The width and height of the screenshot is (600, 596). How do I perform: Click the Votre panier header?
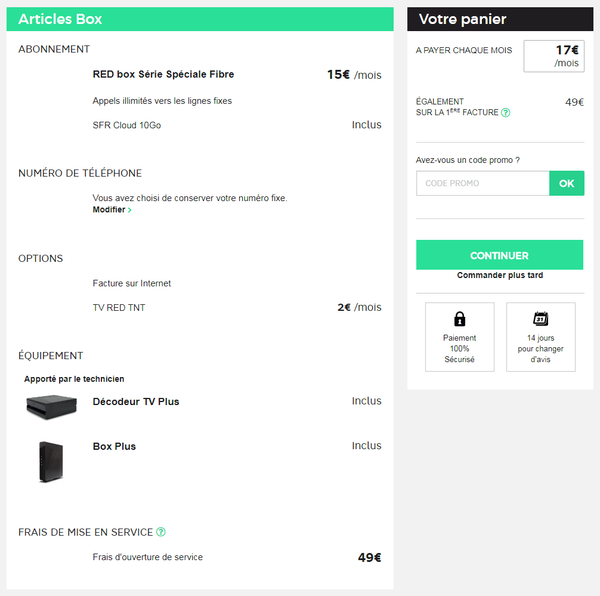click(x=499, y=19)
